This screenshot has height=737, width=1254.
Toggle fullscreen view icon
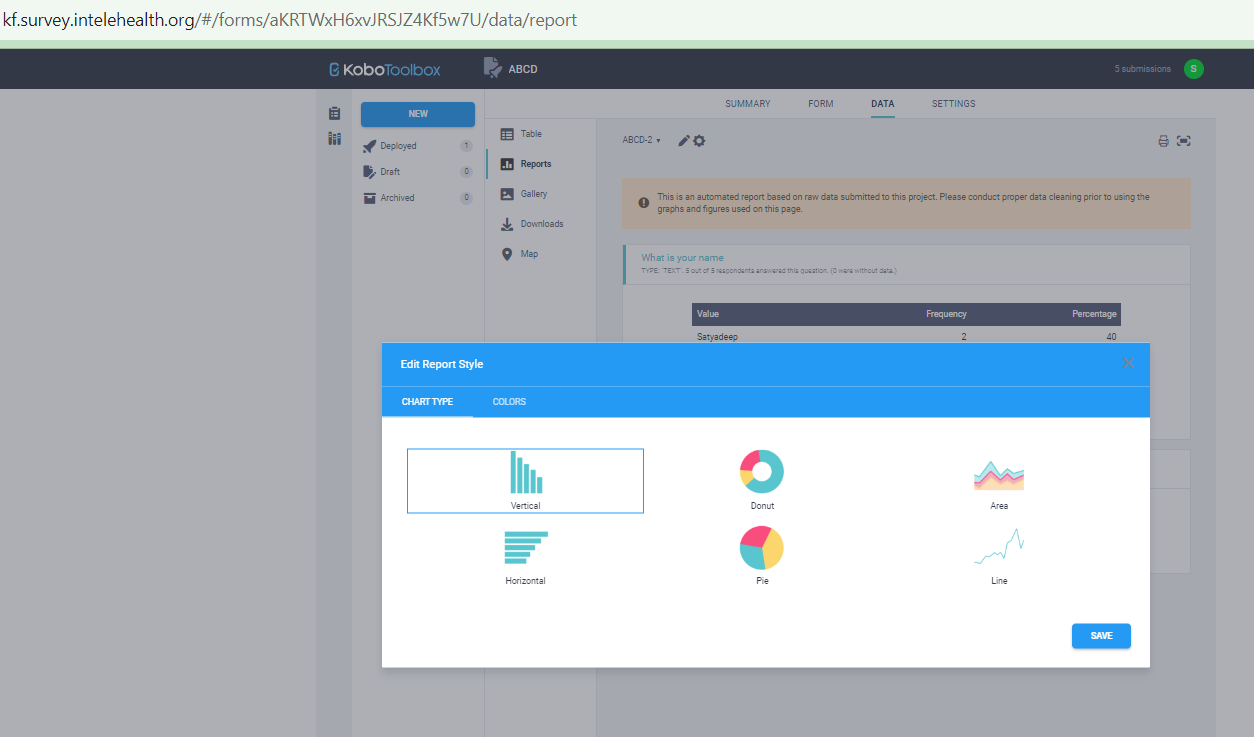(x=1184, y=141)
